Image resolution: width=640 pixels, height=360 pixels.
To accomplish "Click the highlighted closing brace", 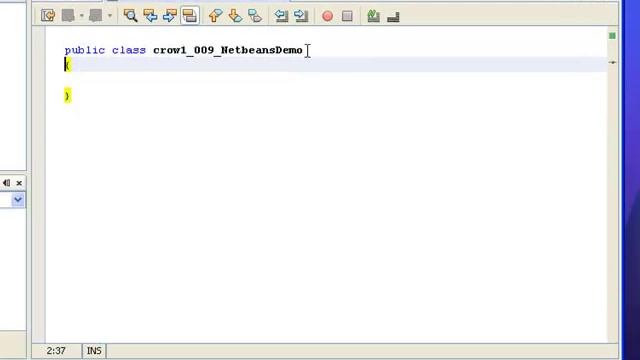I will pos(67,96).
